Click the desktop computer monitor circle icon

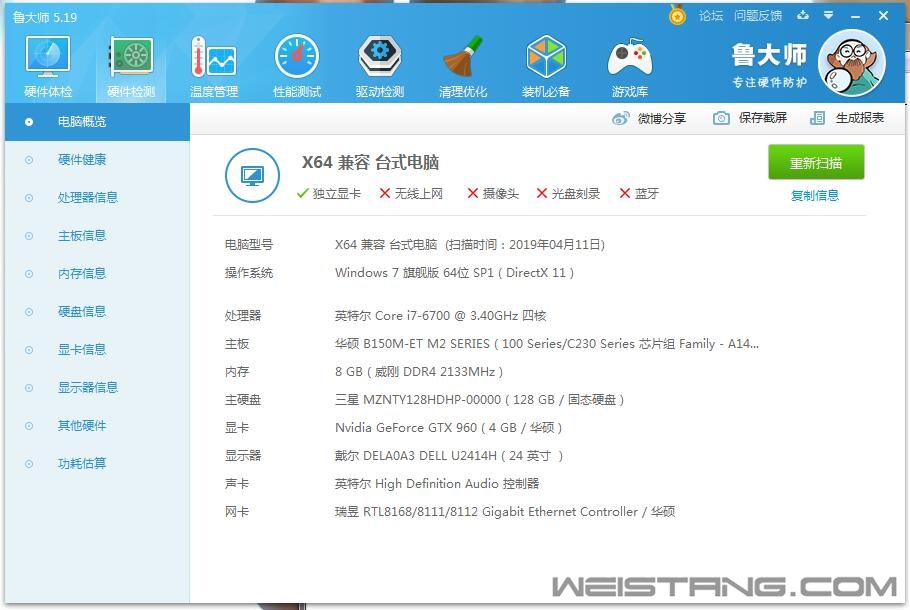click(252, 175)
